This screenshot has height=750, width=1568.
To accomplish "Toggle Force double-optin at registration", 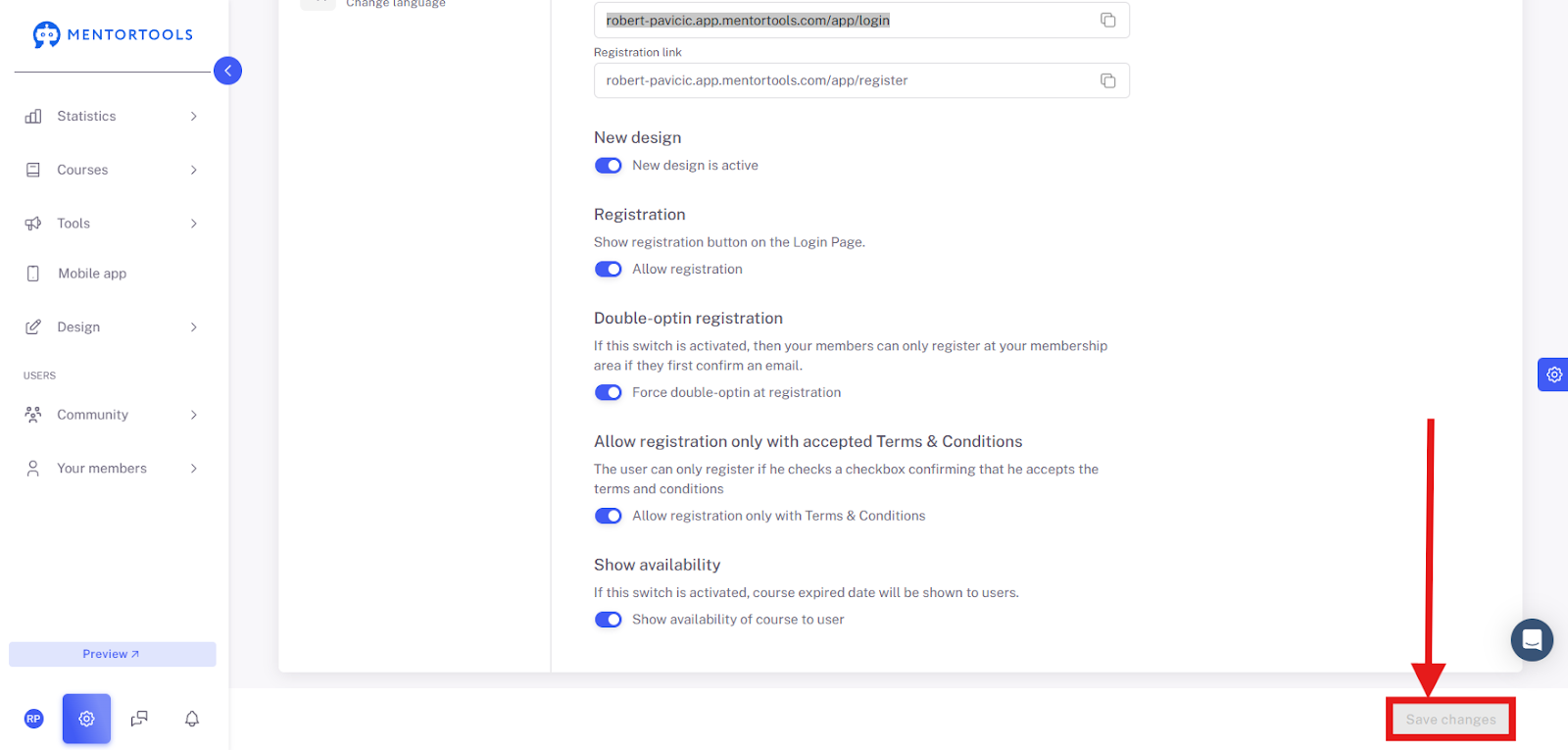I will tap(609, 393).
